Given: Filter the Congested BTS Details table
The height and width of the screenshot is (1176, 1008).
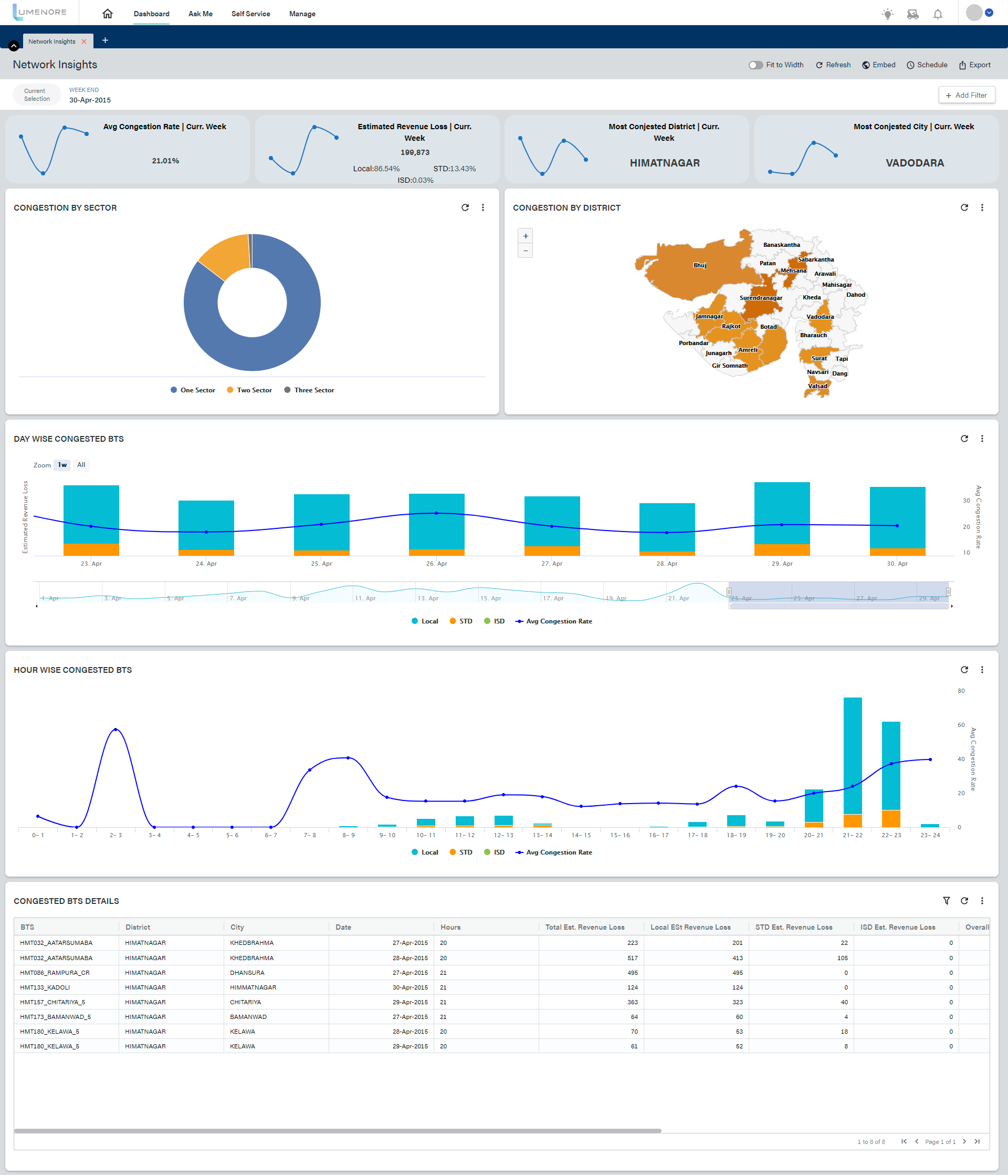Looking at the screenshot, I should (946, 901).
